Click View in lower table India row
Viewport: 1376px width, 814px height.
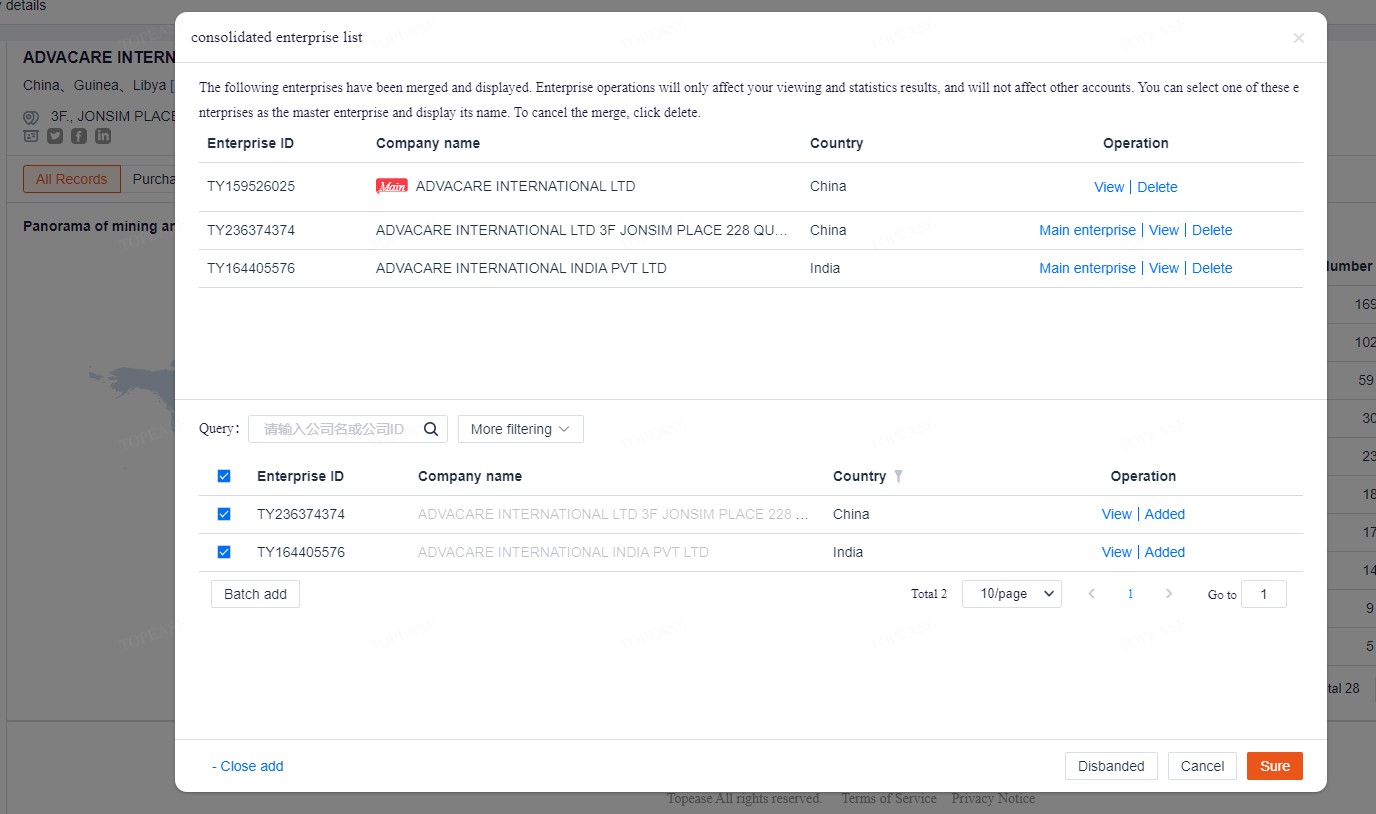coord(1117,552)
